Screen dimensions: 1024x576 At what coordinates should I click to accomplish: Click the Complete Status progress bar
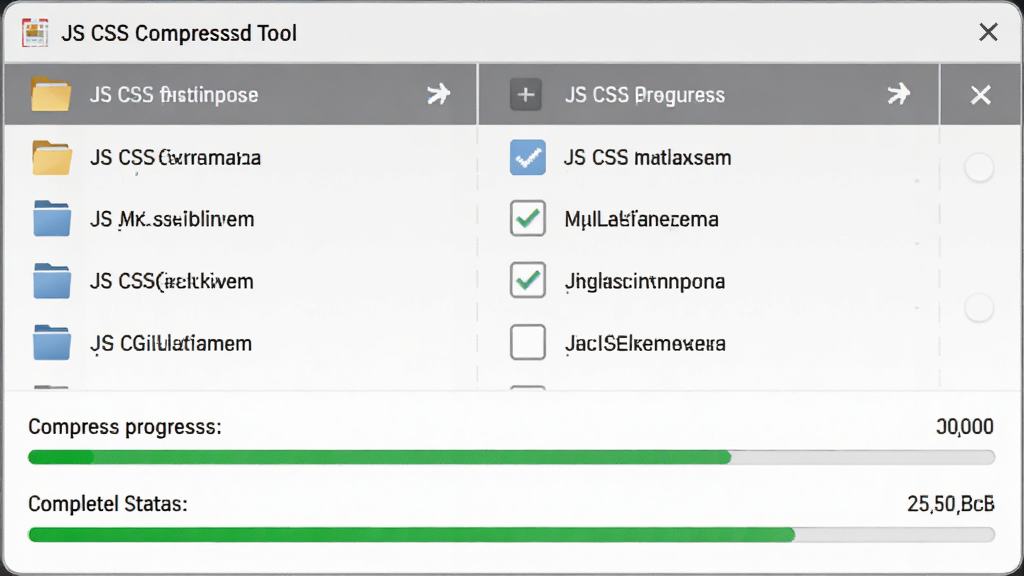(x=511, y=535)
